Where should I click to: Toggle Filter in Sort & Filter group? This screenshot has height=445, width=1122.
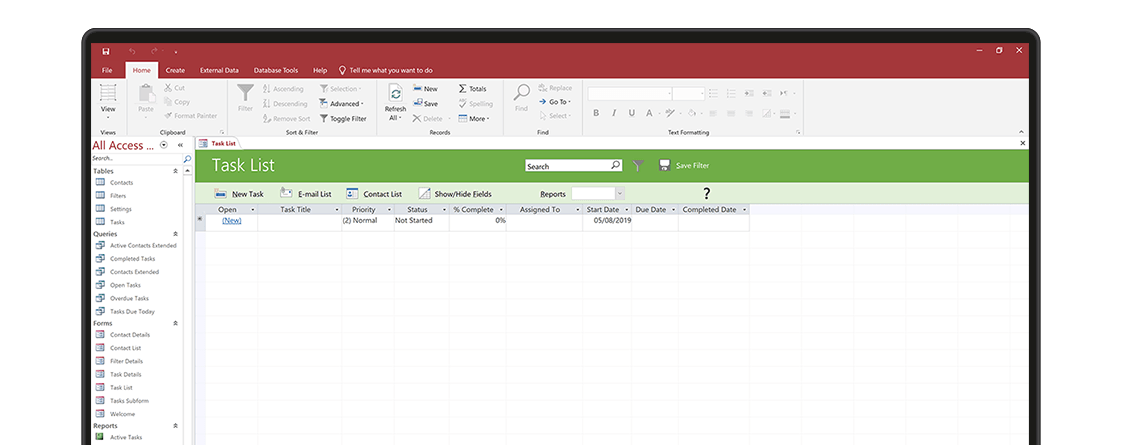[342, 118]
